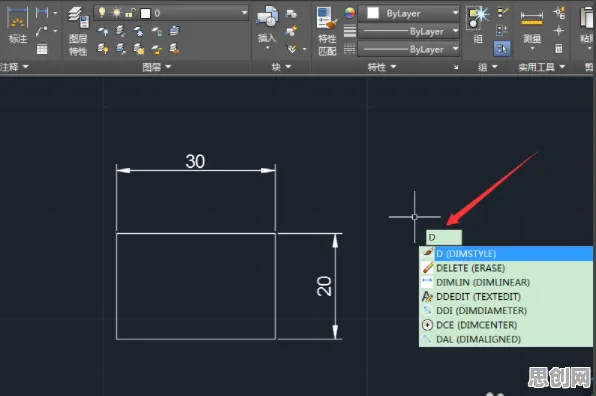Click the thaw all layers icon
Screen dimensions: 596x396
138,49
